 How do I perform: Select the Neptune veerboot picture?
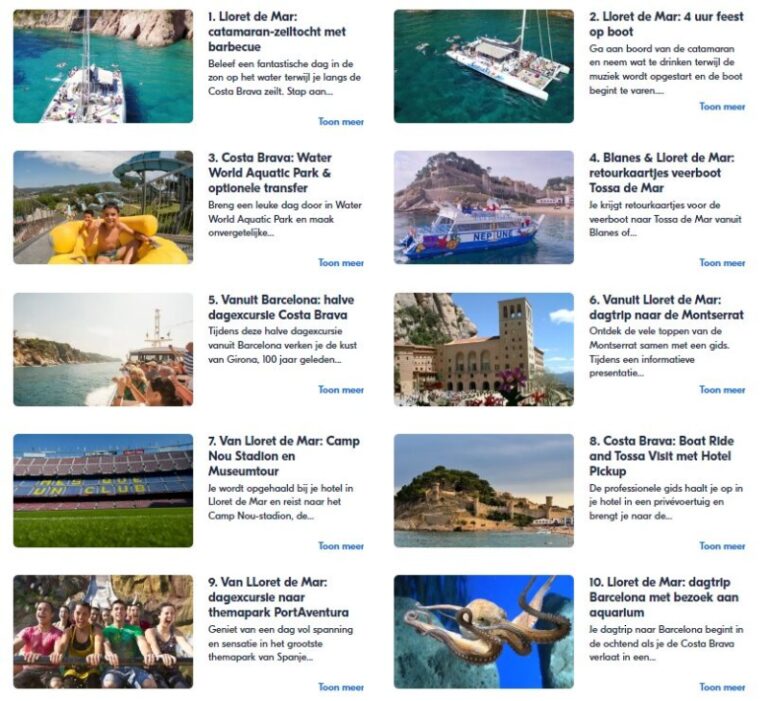[483, 207]
